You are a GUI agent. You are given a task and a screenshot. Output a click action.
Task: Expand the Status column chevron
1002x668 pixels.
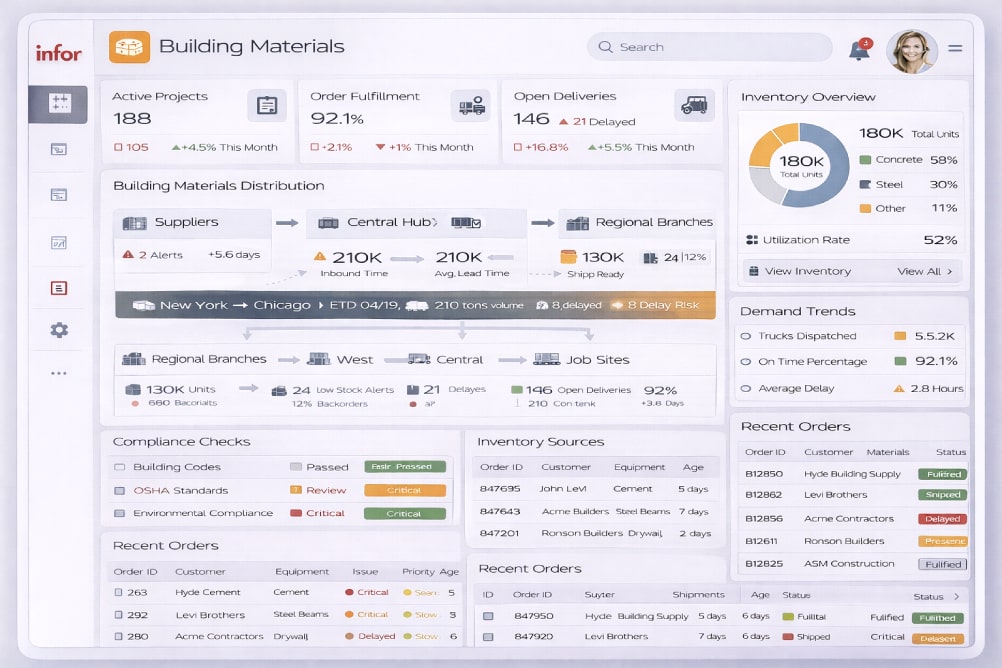point(956,596)
